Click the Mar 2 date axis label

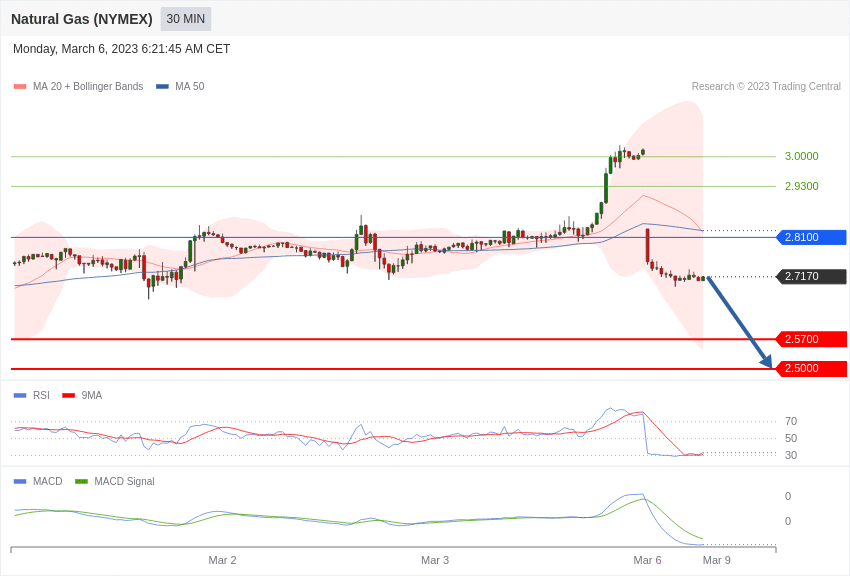click(x=222, y=560)
